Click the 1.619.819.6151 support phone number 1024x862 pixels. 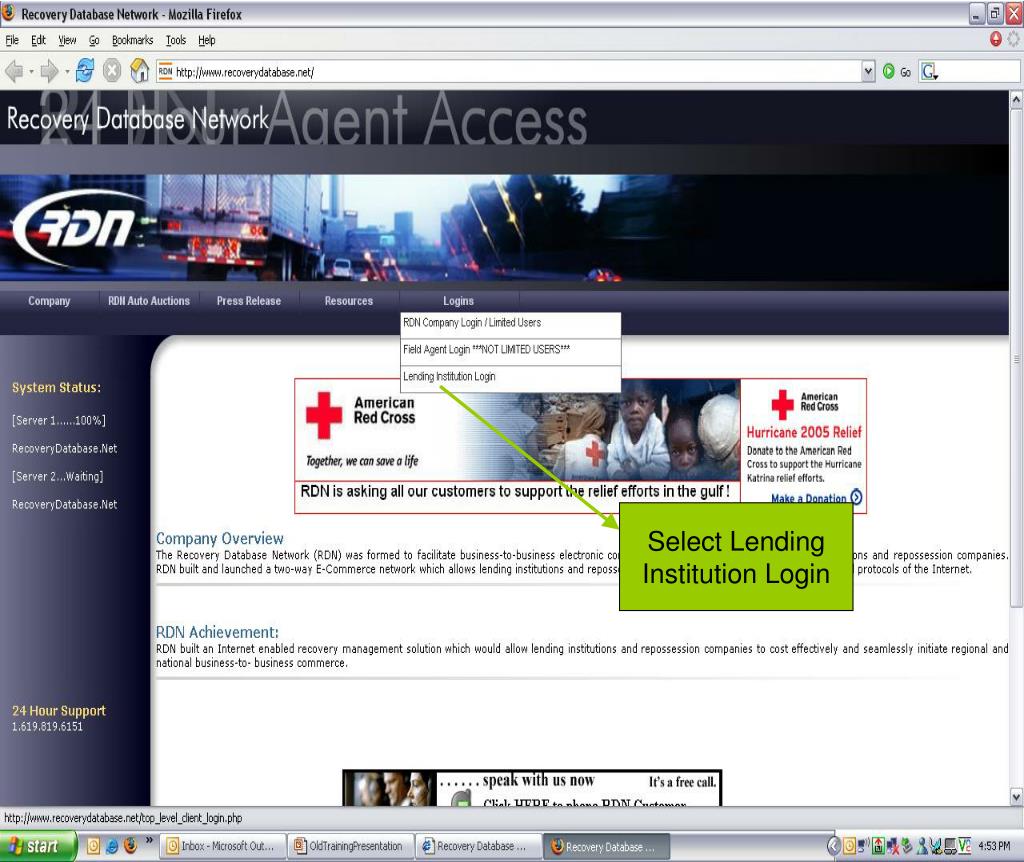click(x=47, y=727)
